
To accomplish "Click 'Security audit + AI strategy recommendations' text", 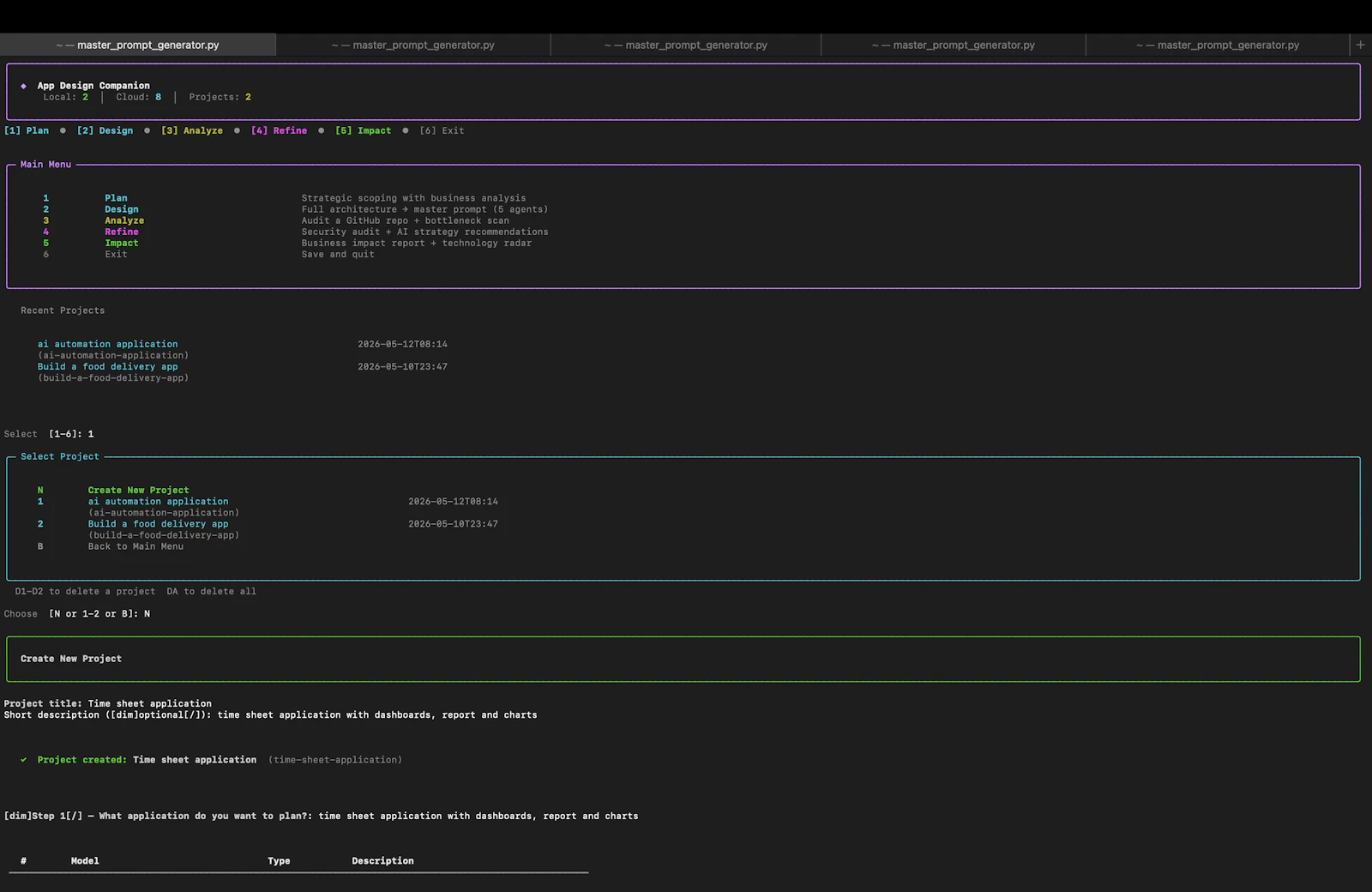I will (x=424, y=232).
